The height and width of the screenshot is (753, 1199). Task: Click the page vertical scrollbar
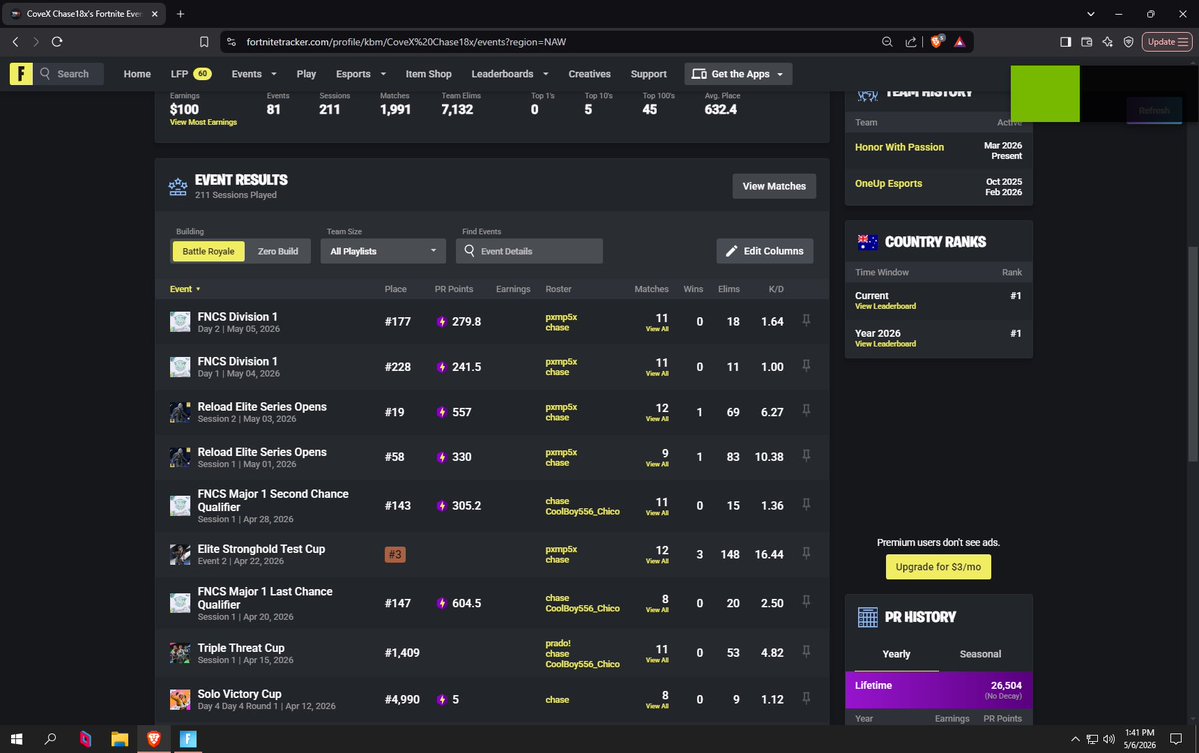[1193, 352]
